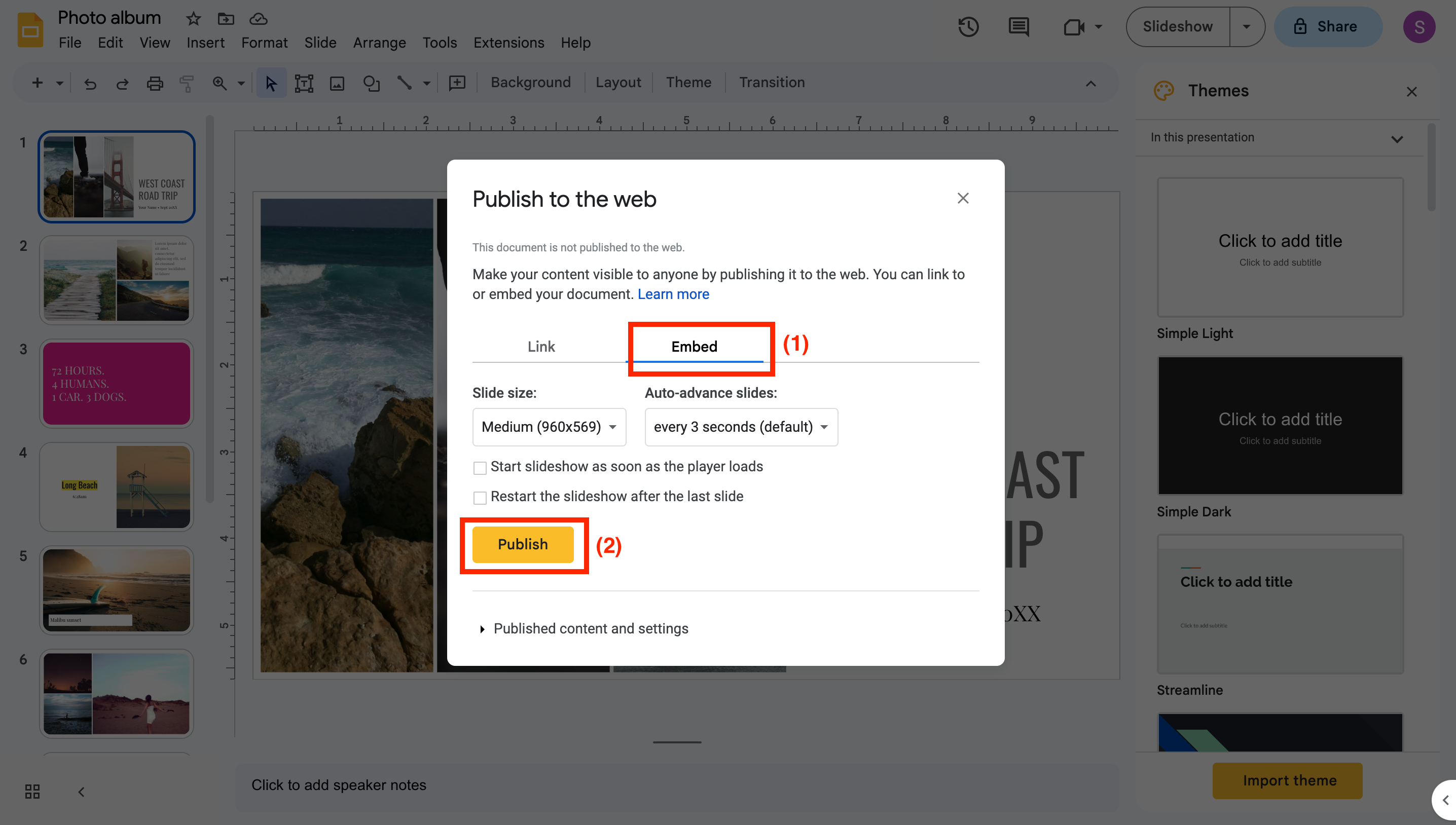
Task: Click the zoom magnifier icon
Action: [x=220, y=83]
